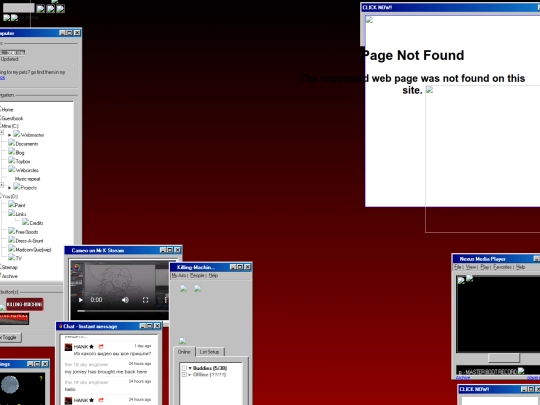Expand the Webmaster disclosure triangle
The width and height of the screenshot is (540, 405).
click(10, 135)
